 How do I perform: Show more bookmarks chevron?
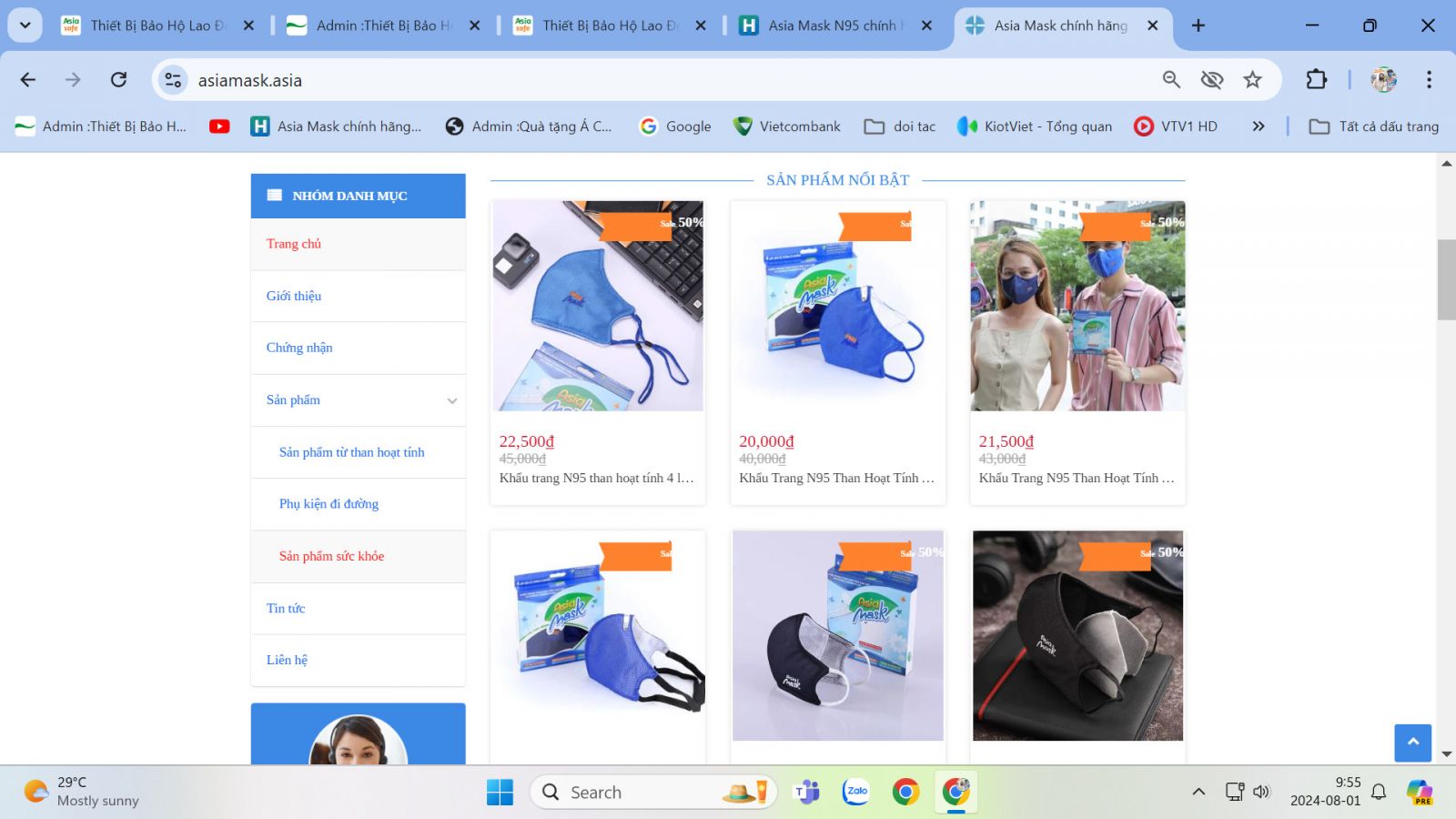tap(1259, 126)
